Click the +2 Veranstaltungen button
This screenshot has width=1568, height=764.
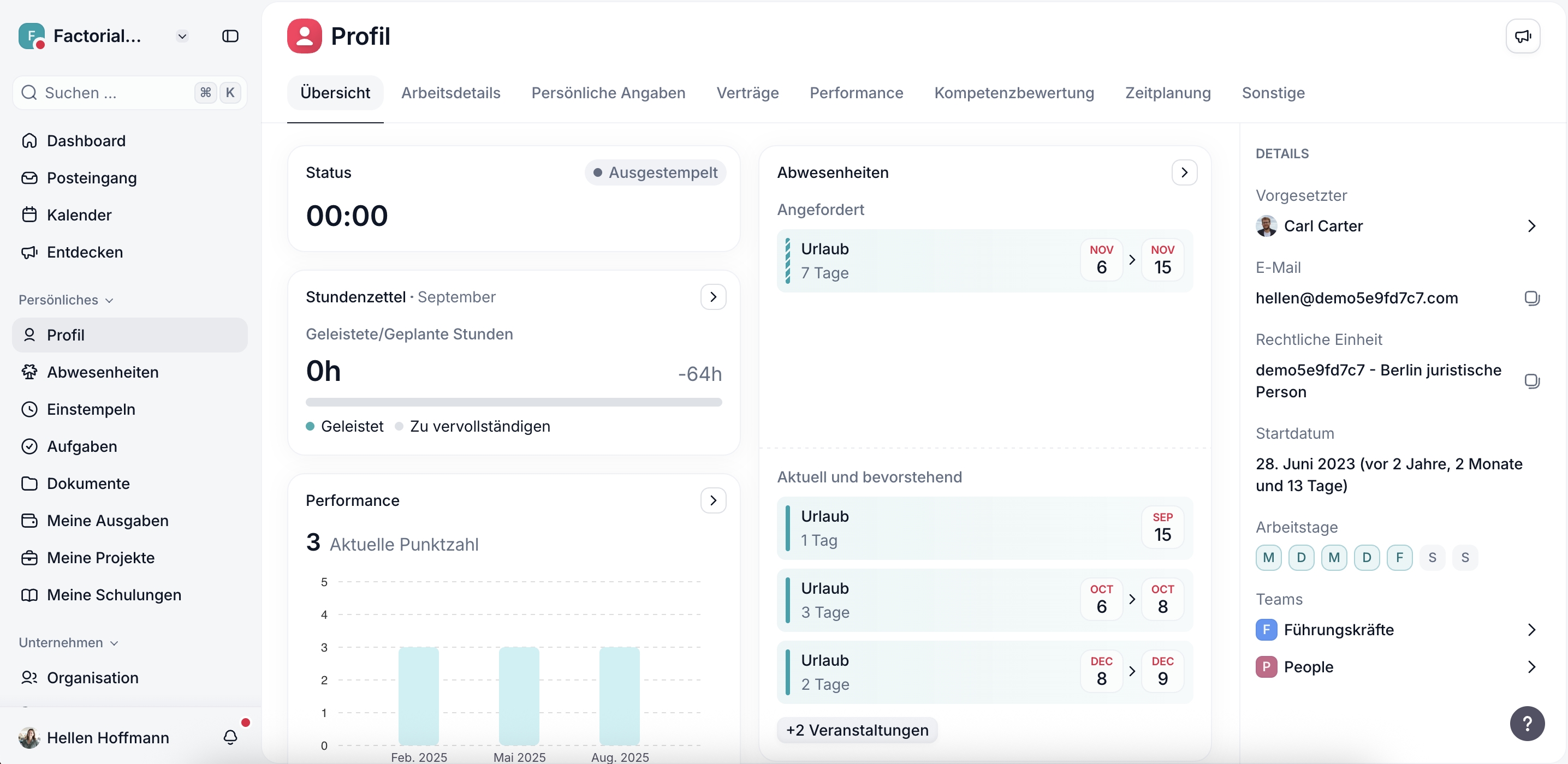click(857, 730)
